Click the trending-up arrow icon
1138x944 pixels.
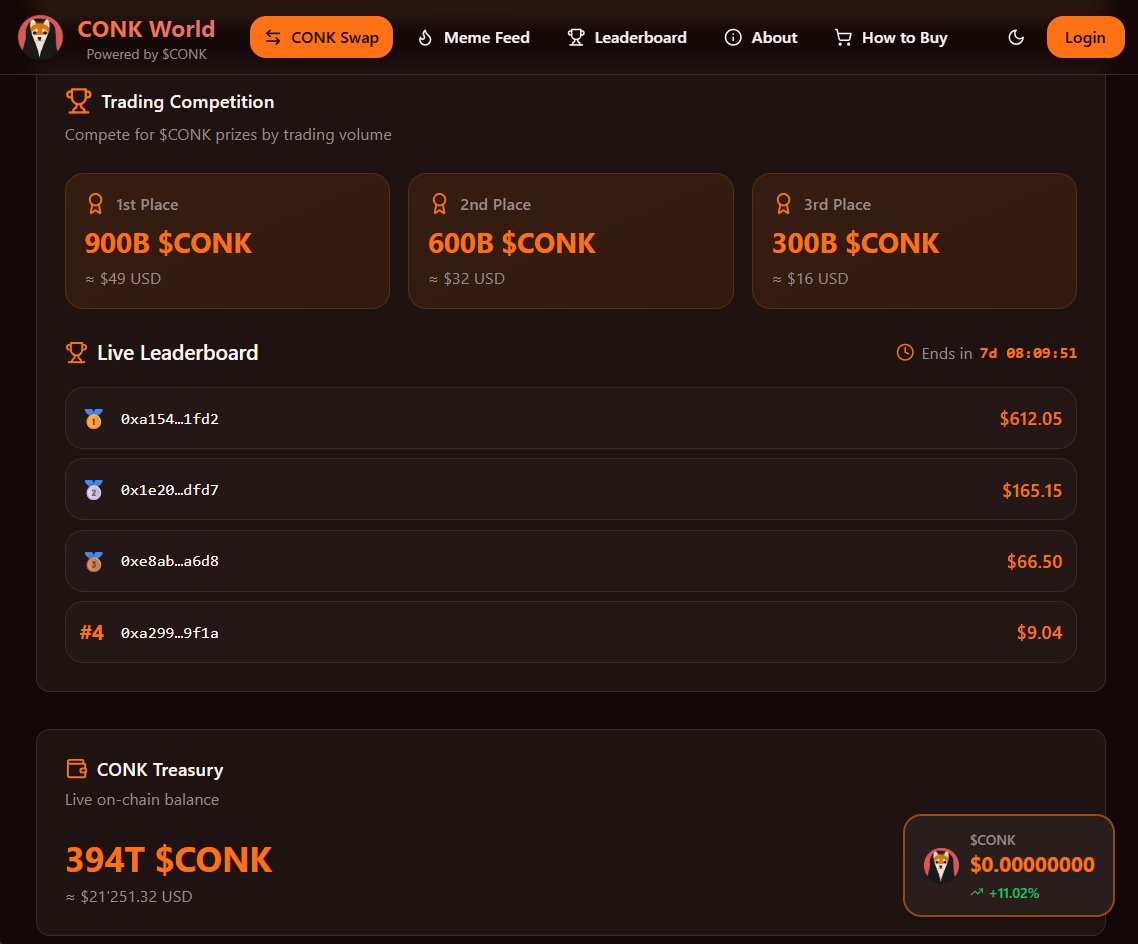(x=977, y=892)
